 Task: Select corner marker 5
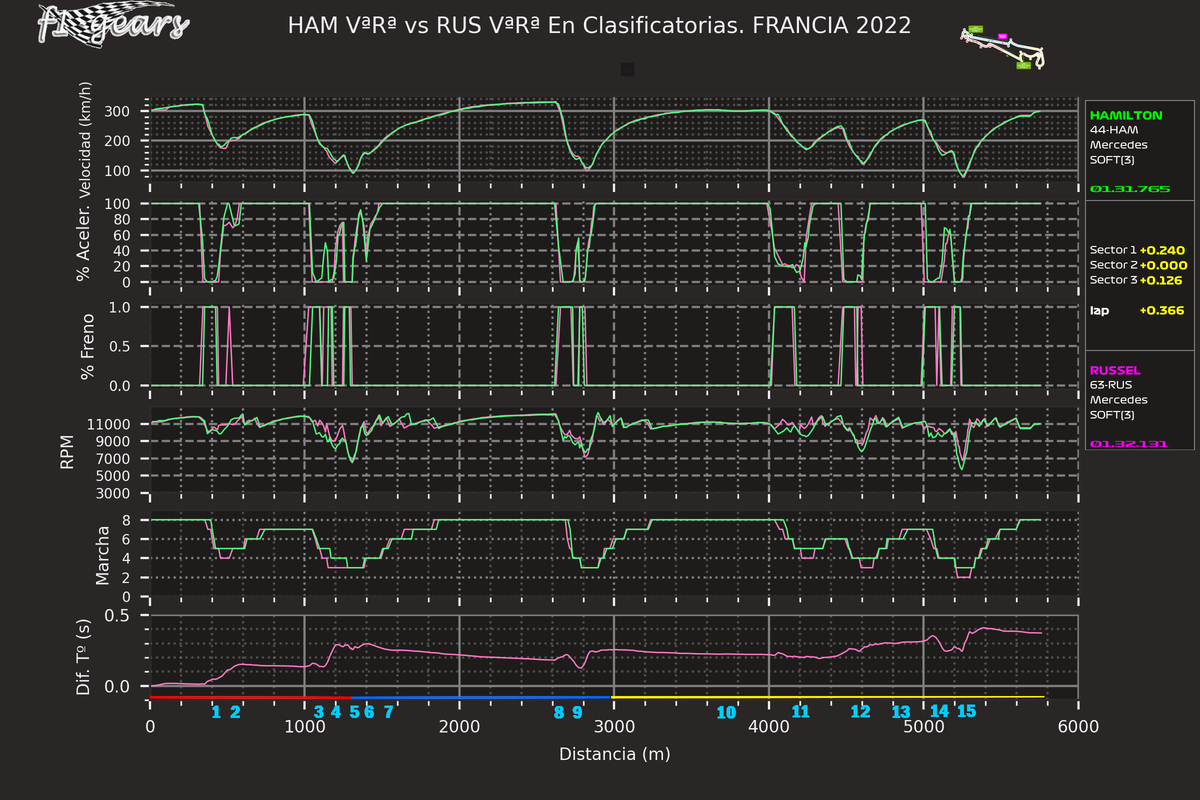354,712
